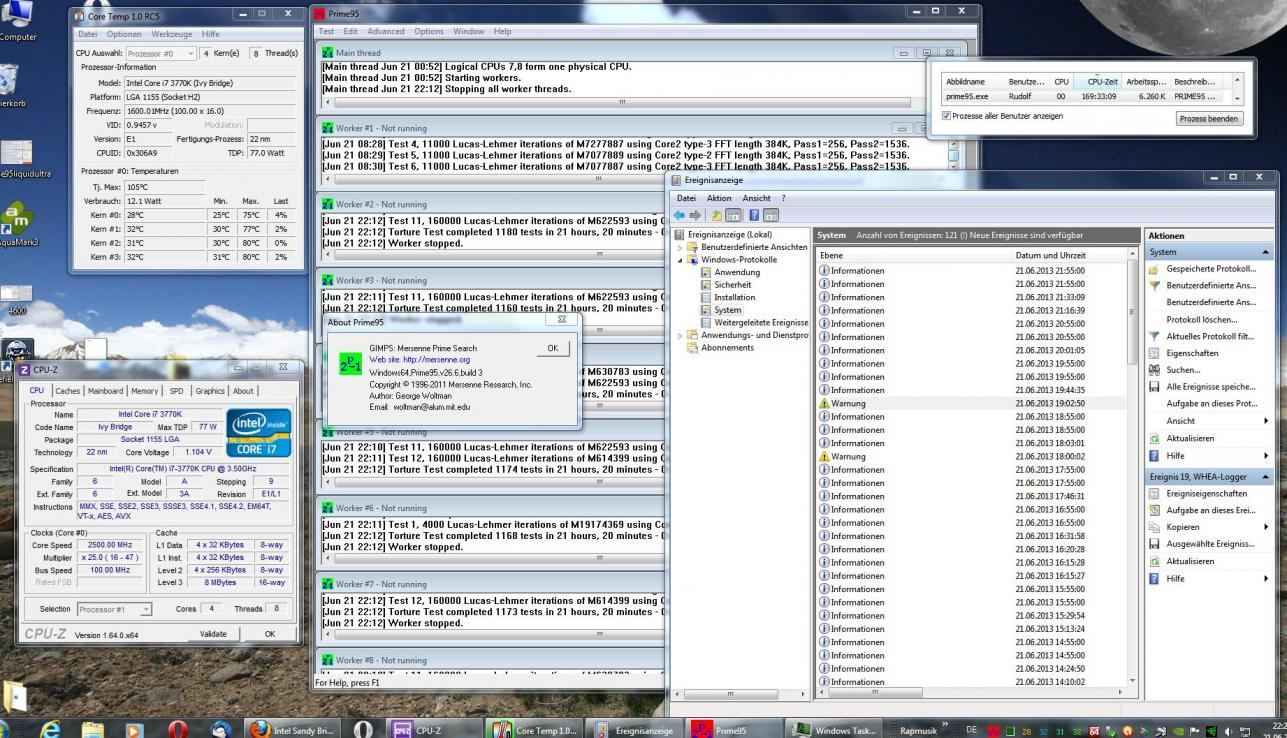Click the OK button in CPU-Z

(269, 634)
